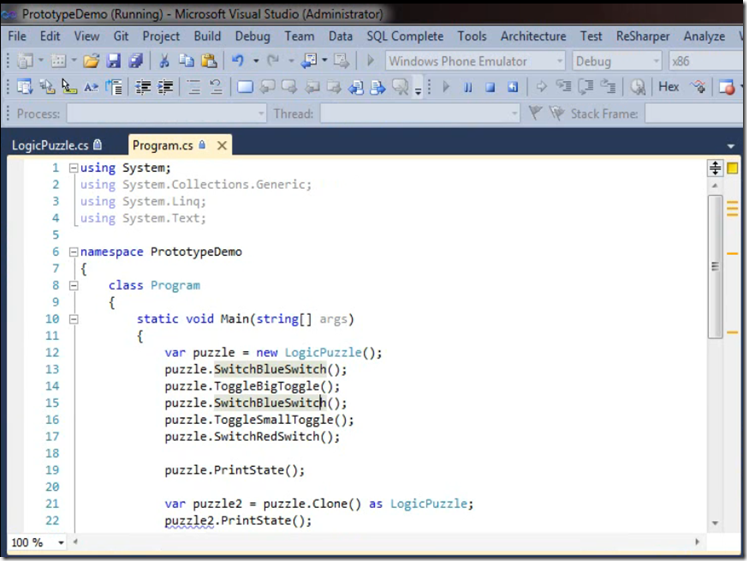Click the Breakpoints window icon with red dot
This screenshot has width=747, height=561.
(727, 87)
